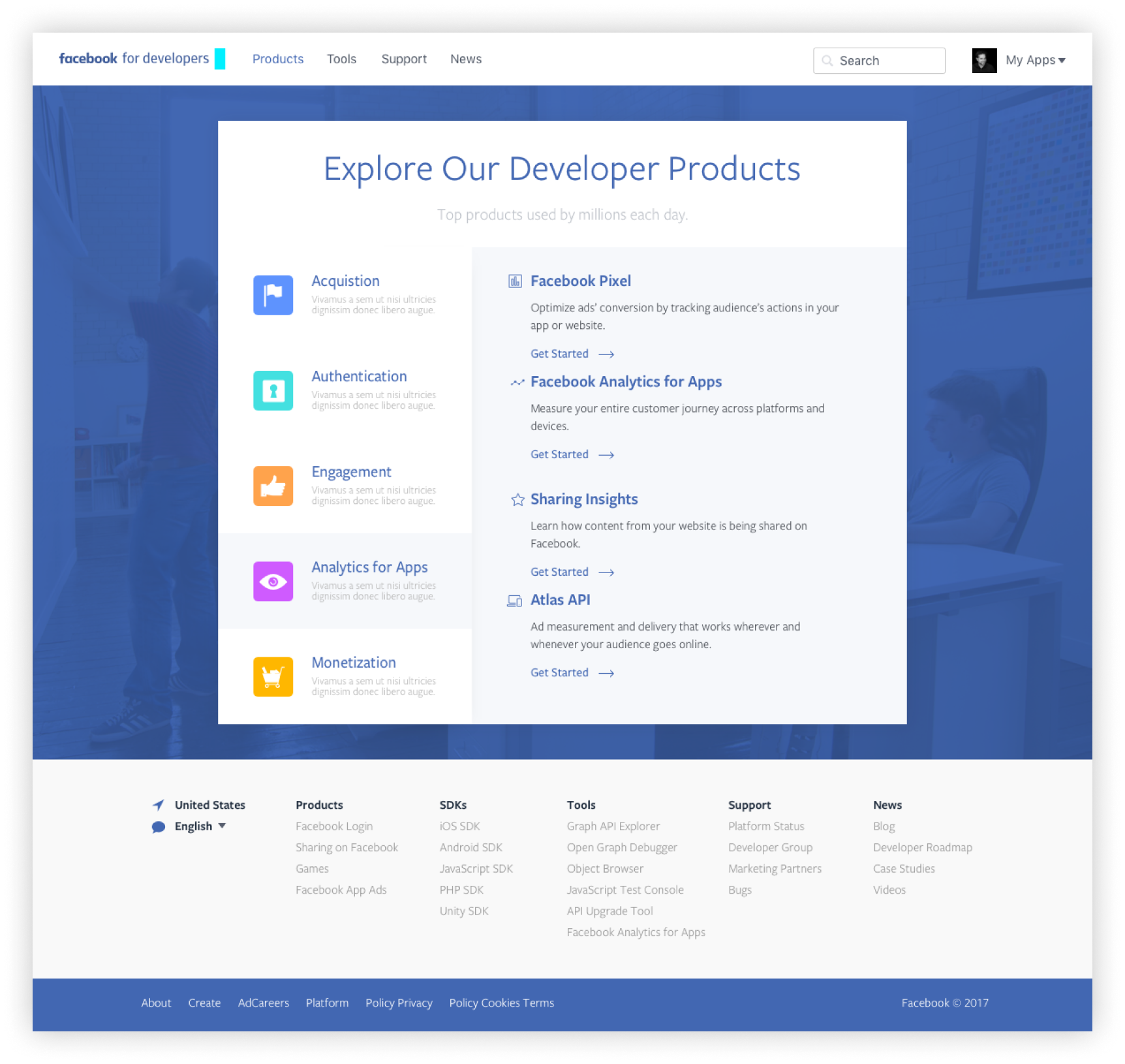The height and width of the screenshot is (1064, 1125).
Task: Expand the English language selector
Action: coord(200,826)
